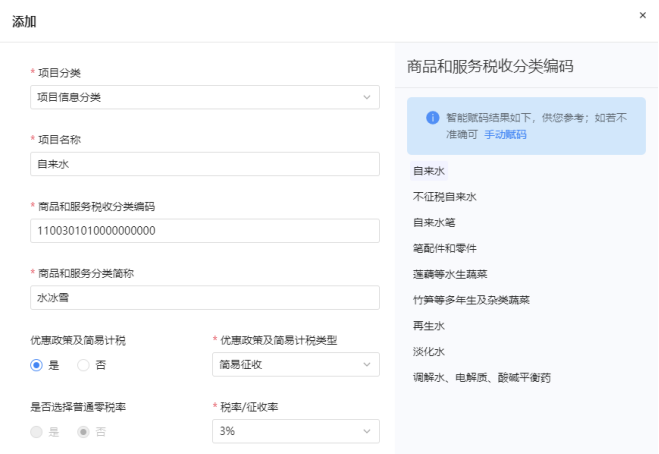Select 自来水 in the code results
This screenshot has height=454, width=659.
coord(429,171)
